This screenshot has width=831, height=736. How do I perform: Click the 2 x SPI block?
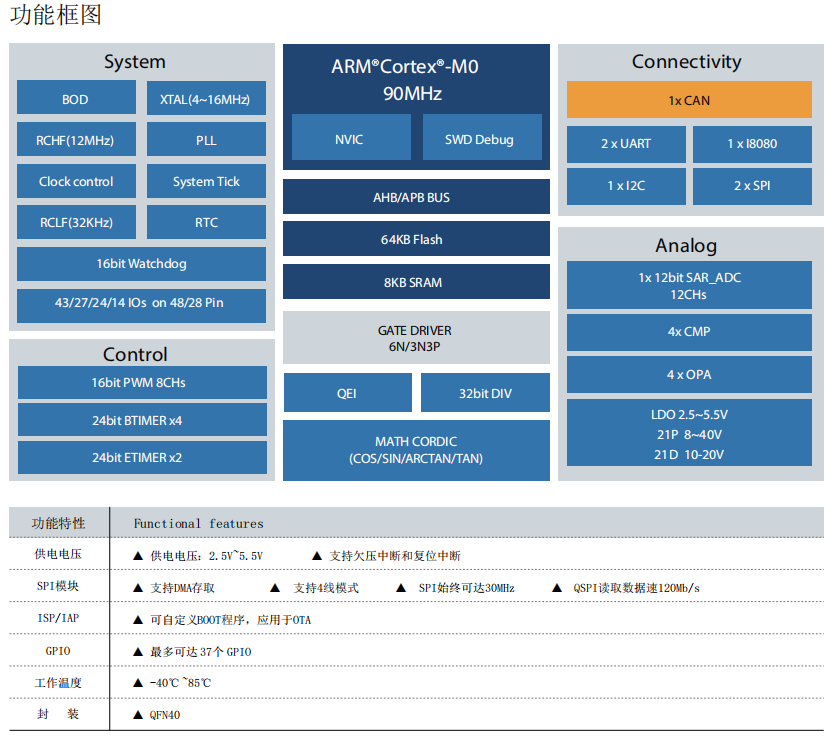tap(752, 187)
